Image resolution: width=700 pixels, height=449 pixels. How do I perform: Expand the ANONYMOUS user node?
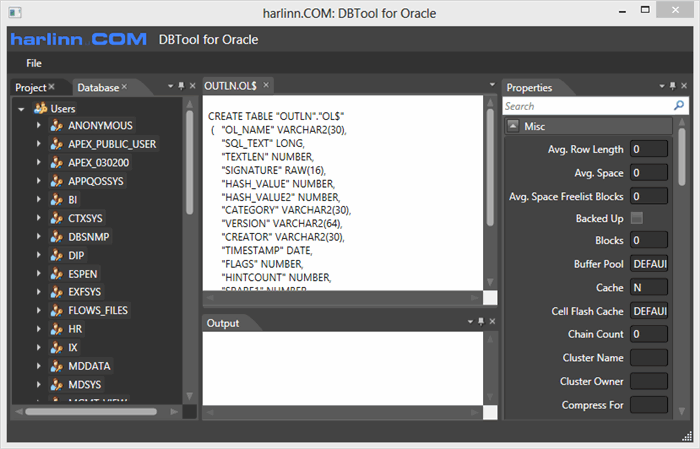coord(39,125)
